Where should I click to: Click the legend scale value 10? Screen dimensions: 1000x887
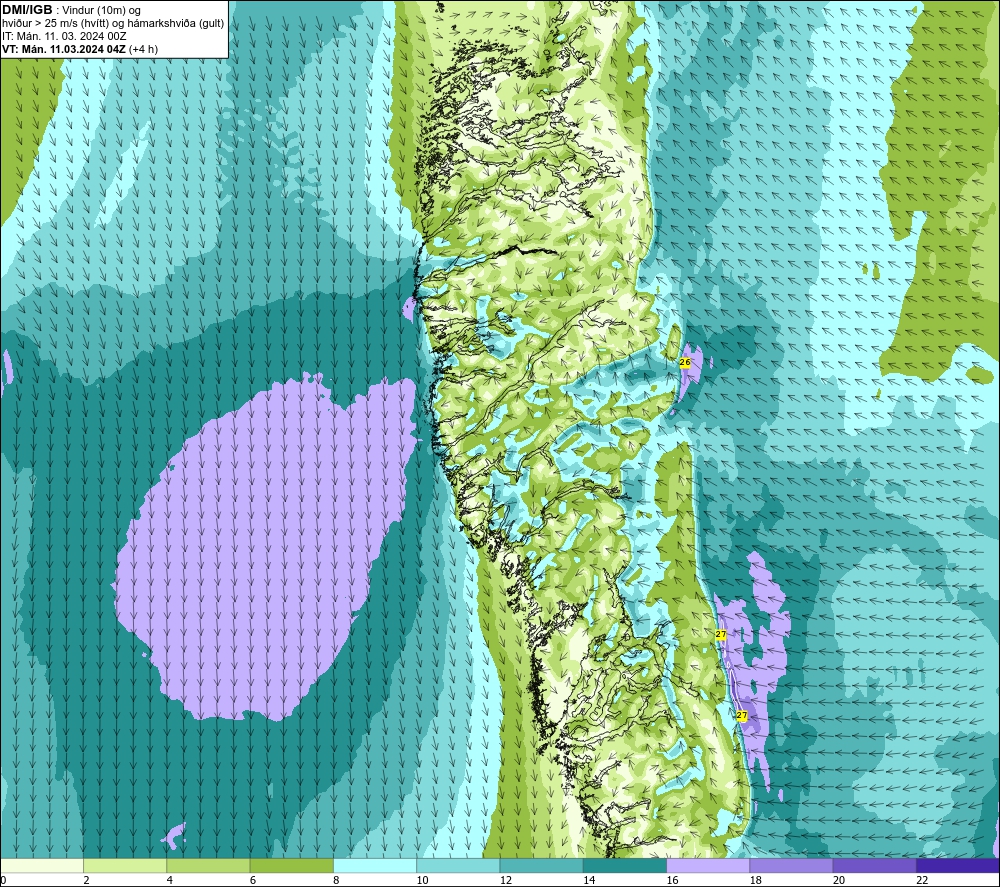point(423,880)
